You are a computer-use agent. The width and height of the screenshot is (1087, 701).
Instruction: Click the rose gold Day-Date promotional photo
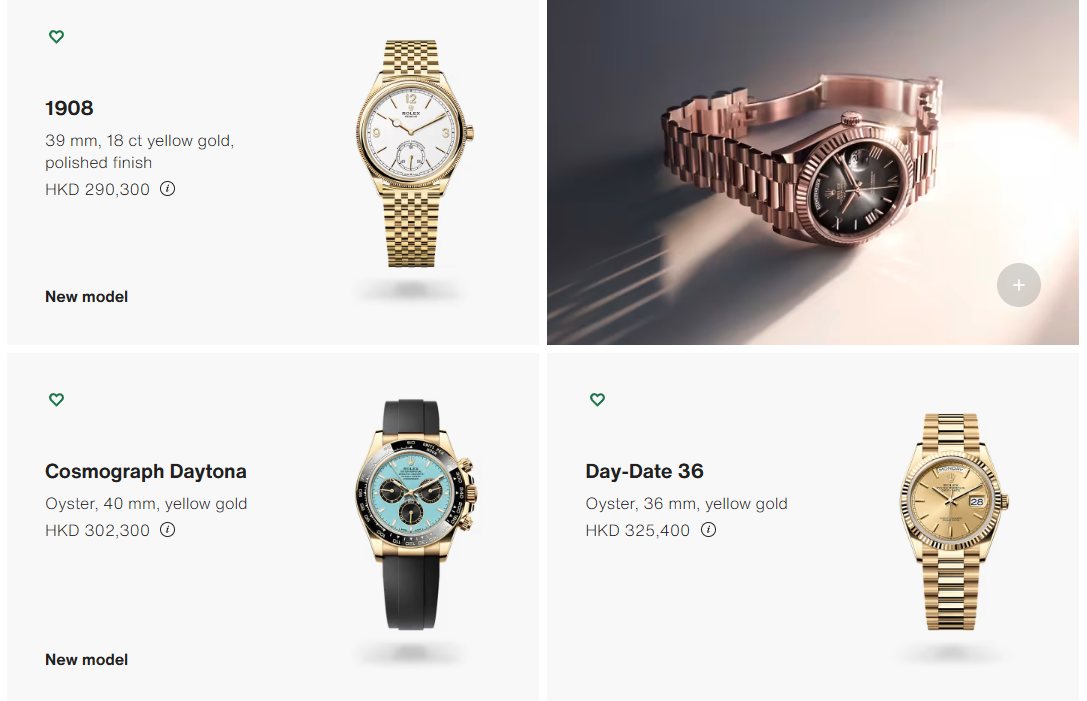pyautogui.click(x=812, y=172)
